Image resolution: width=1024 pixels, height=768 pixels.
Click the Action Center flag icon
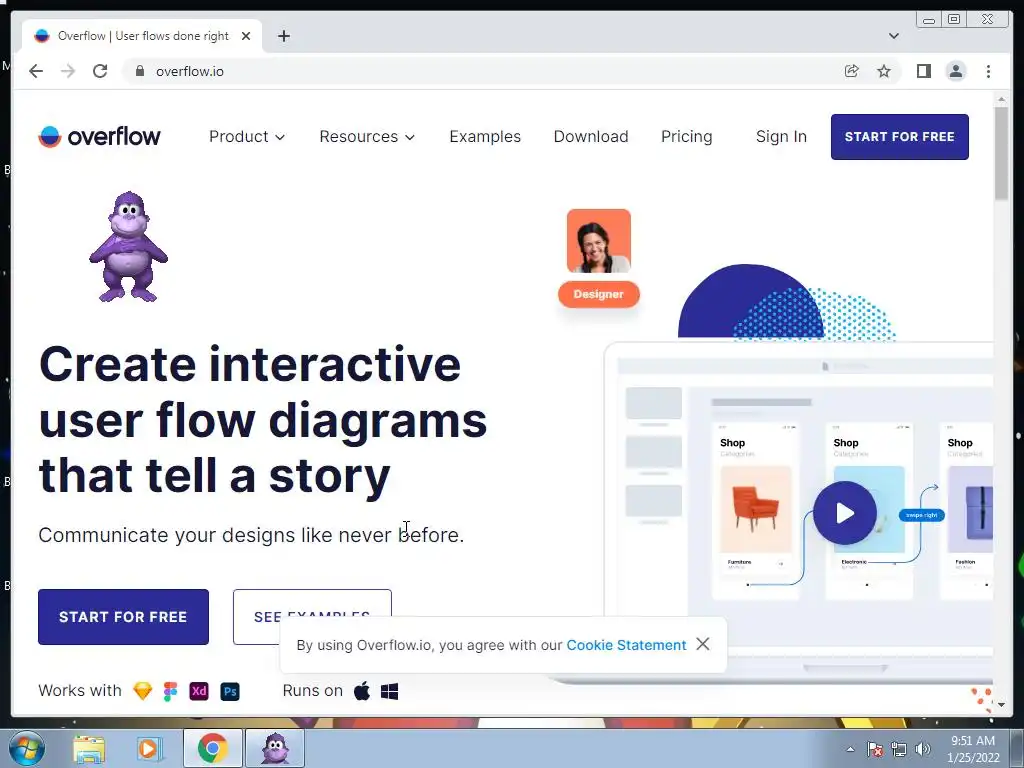875,749
